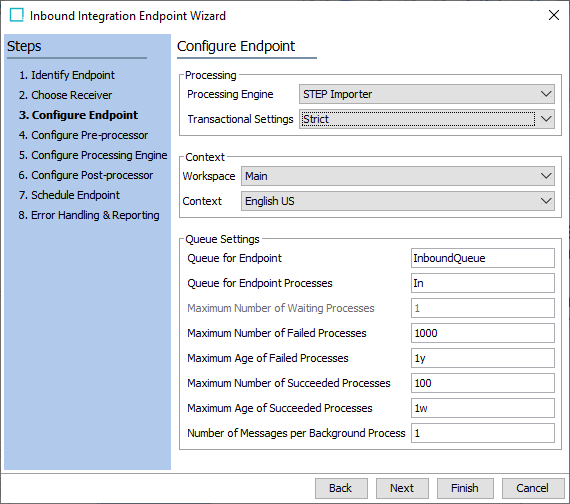Select step 2 Choose Receiver
This screenshot has width=570, height=504.
coord(65,95)
